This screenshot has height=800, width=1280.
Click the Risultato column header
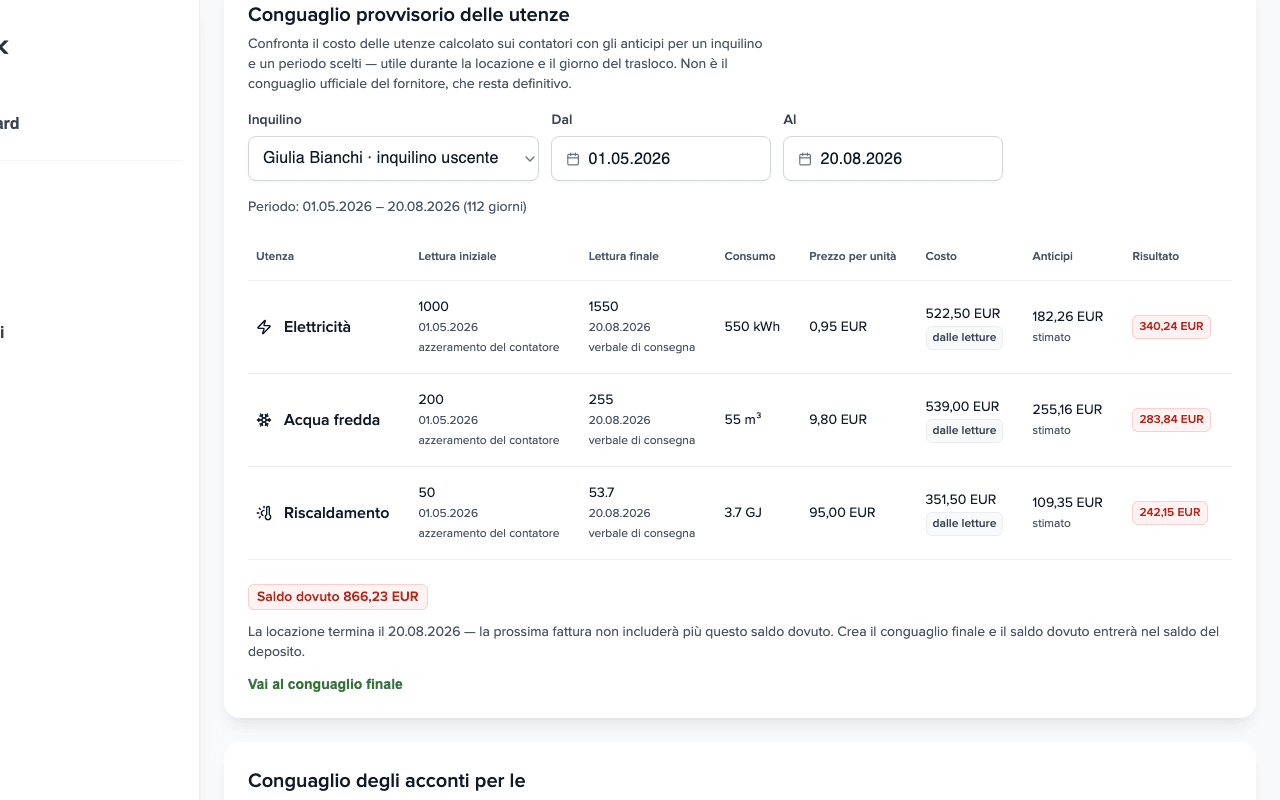tap(1155, 256)
